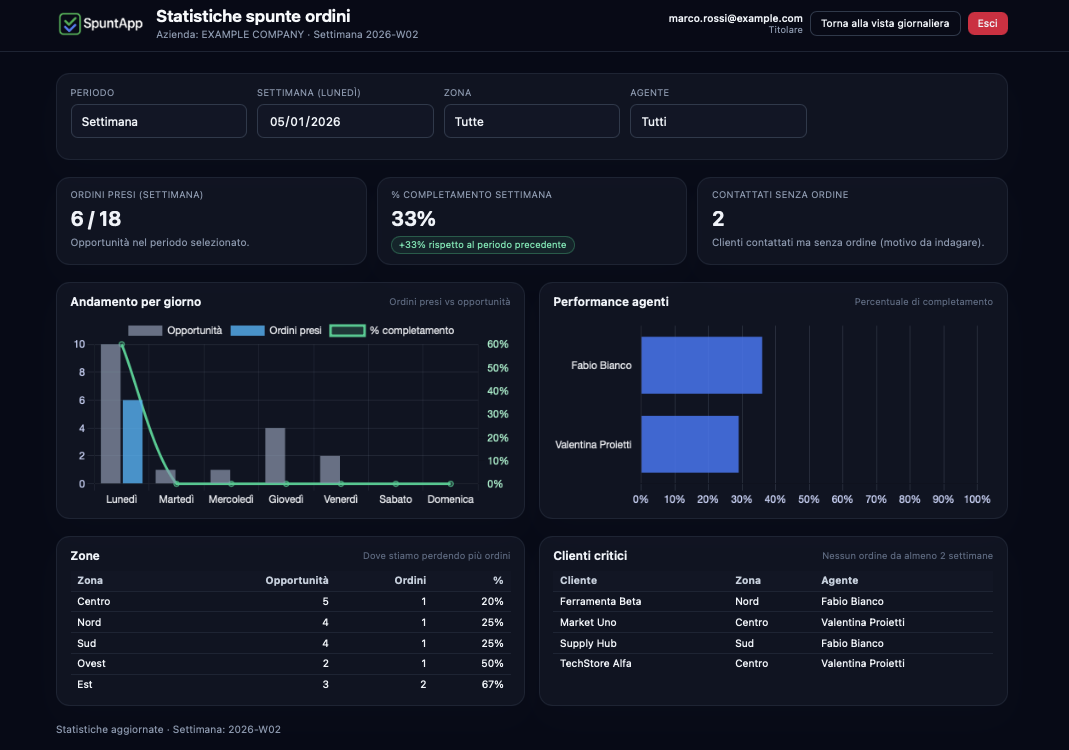This screenshot has width=1069, height=750.
Task: Click the +33% rispetto al periodo precedente badge
Action: click(483, 245)
